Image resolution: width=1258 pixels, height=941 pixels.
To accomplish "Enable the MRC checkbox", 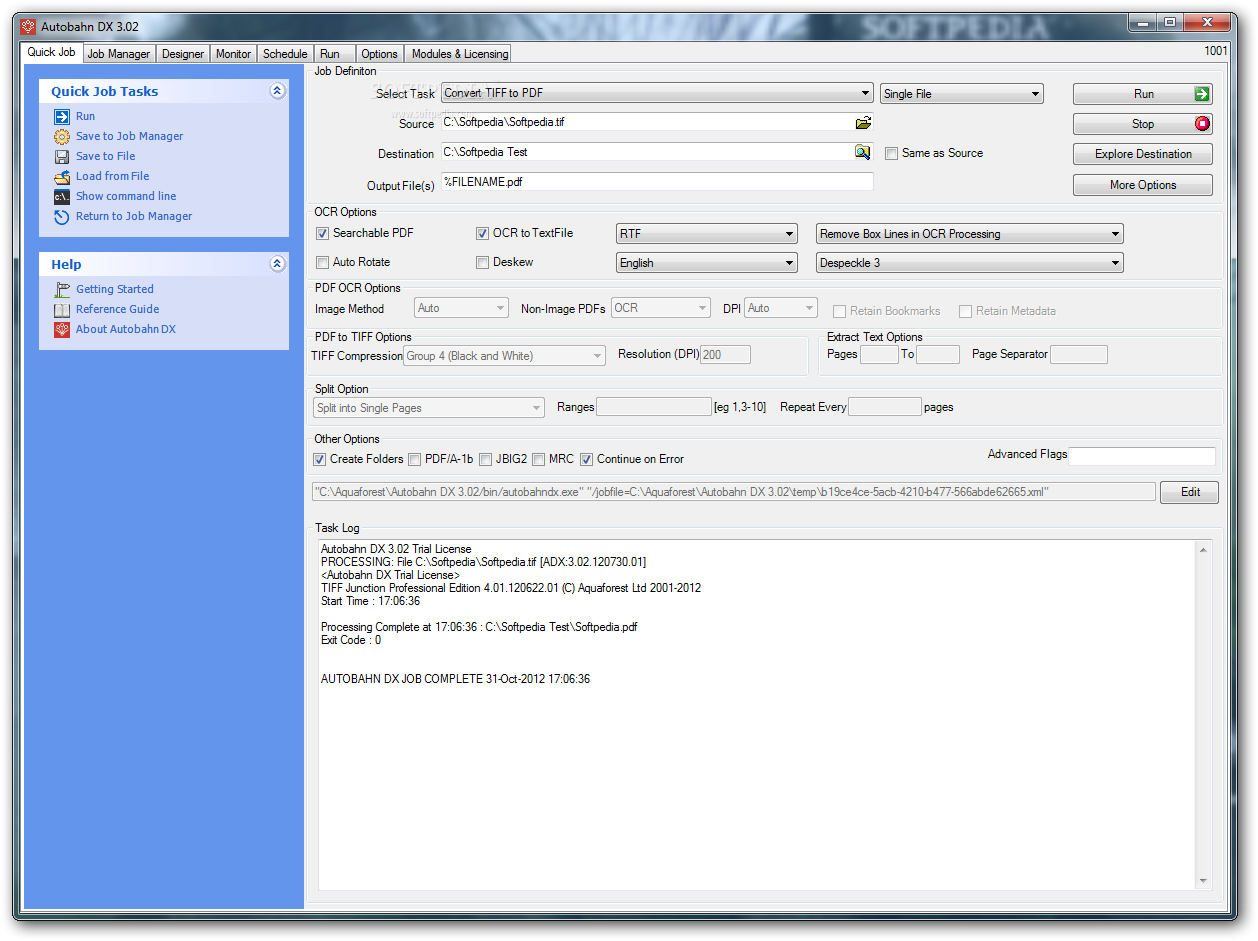I will tap(539, 459).
